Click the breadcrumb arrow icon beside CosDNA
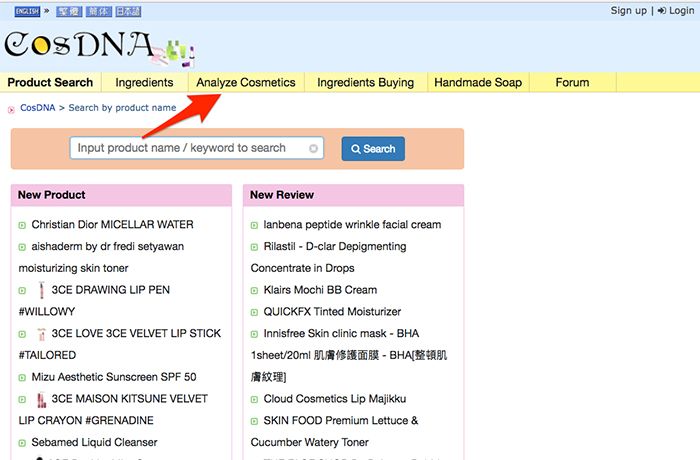Viewport: 700px width, 460px height. [11, 109]
